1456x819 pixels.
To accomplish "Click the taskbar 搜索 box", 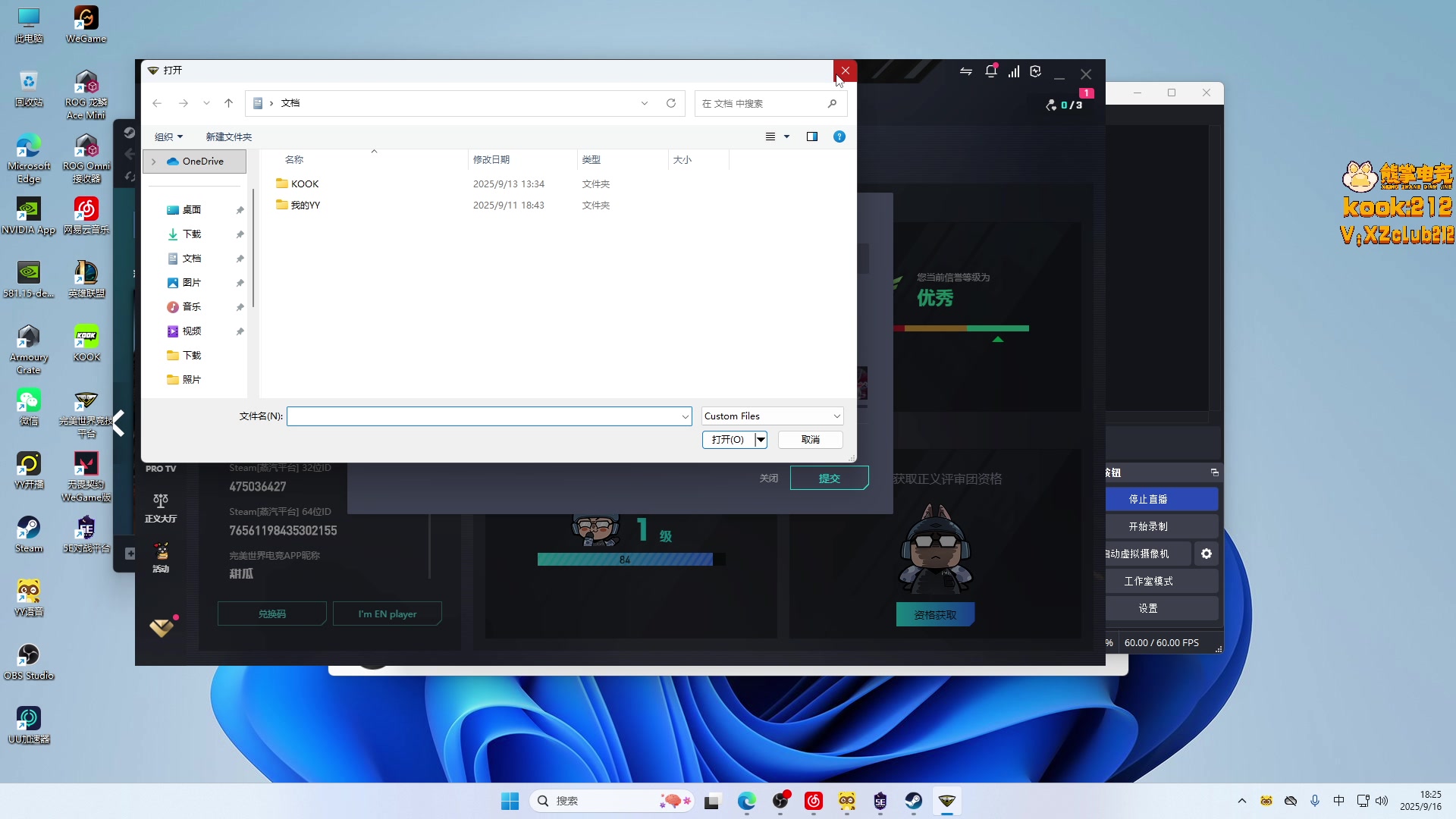I will 612,801.
